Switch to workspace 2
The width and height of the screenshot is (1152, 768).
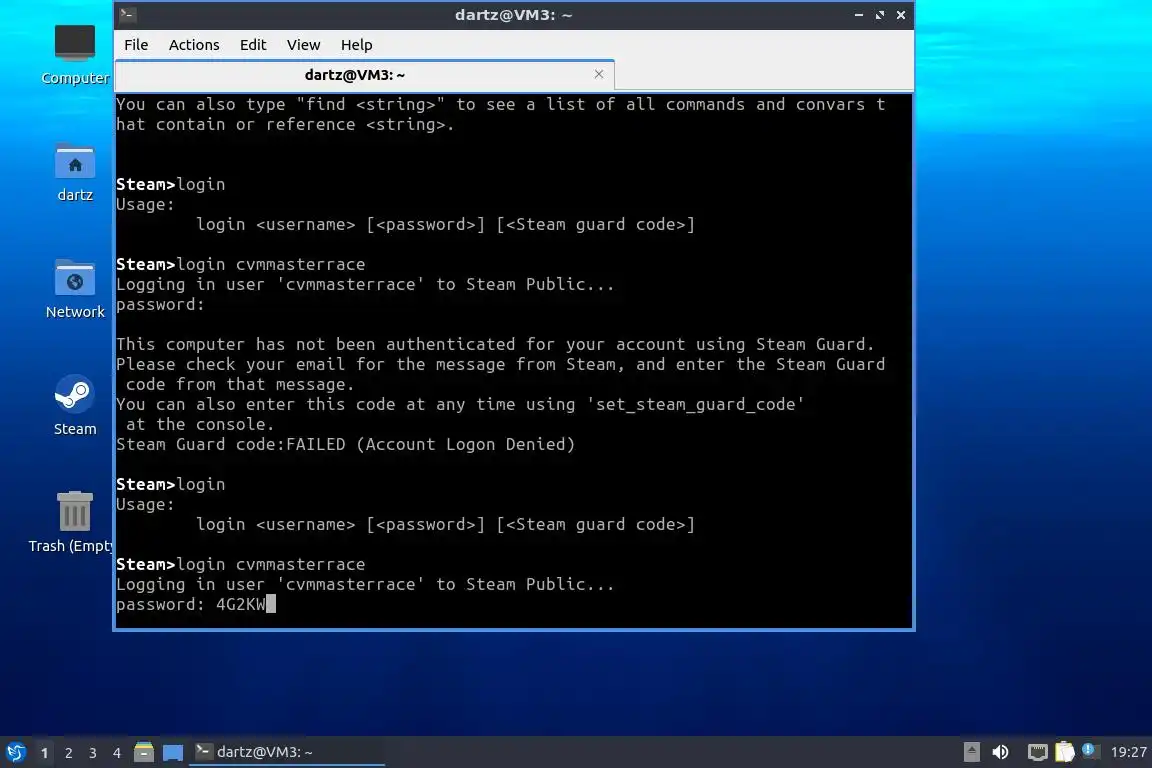point(68,753)
